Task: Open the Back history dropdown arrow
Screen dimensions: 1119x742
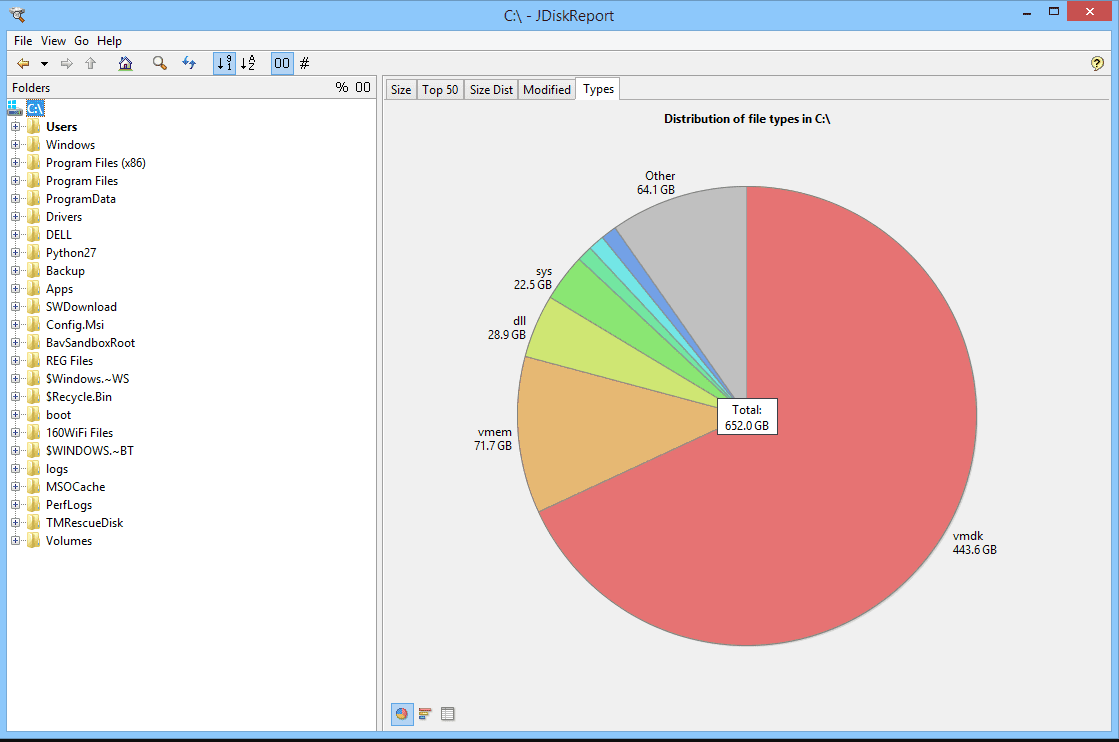Action: click(44, 63)
